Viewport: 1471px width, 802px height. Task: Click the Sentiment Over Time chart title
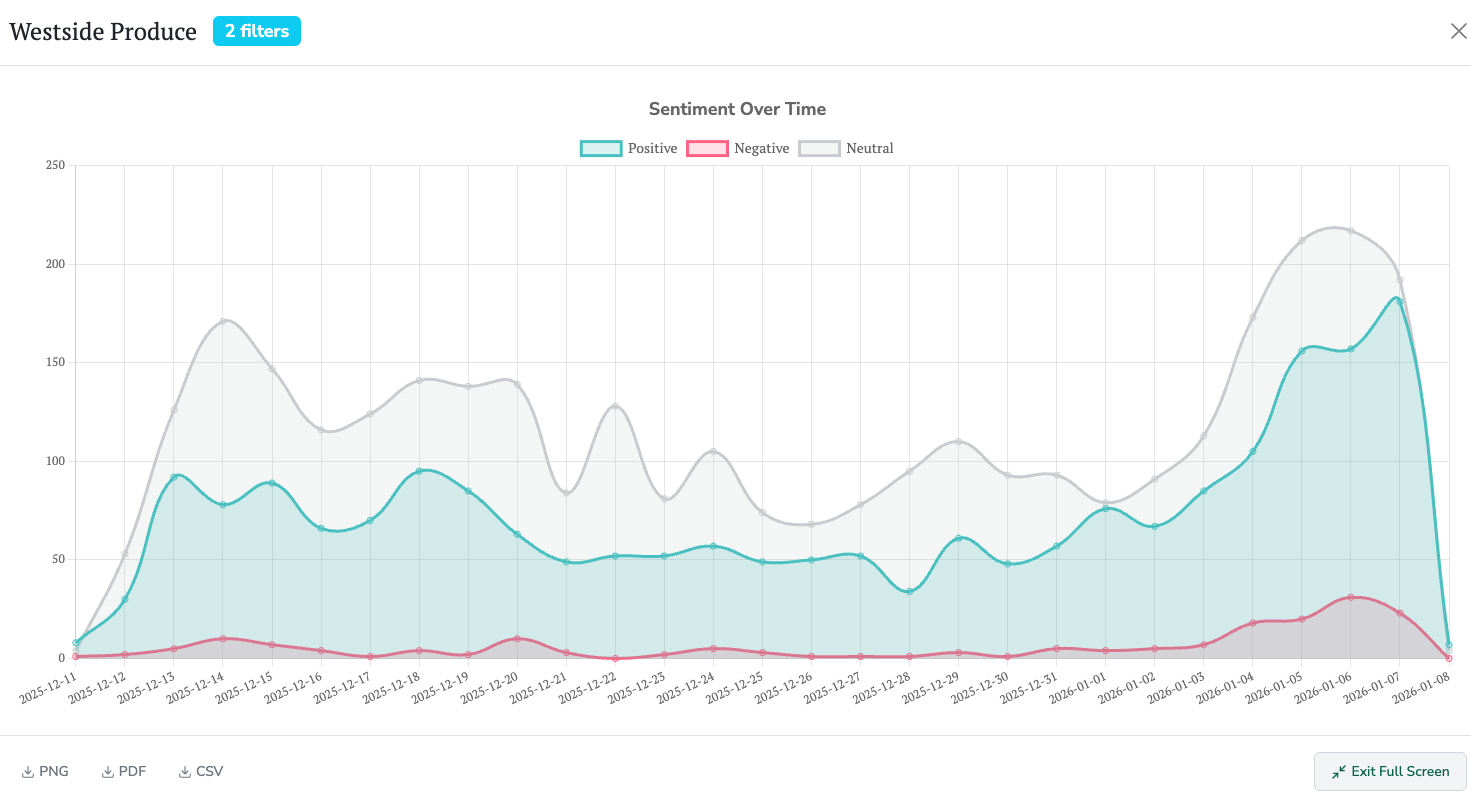[737, 109]
